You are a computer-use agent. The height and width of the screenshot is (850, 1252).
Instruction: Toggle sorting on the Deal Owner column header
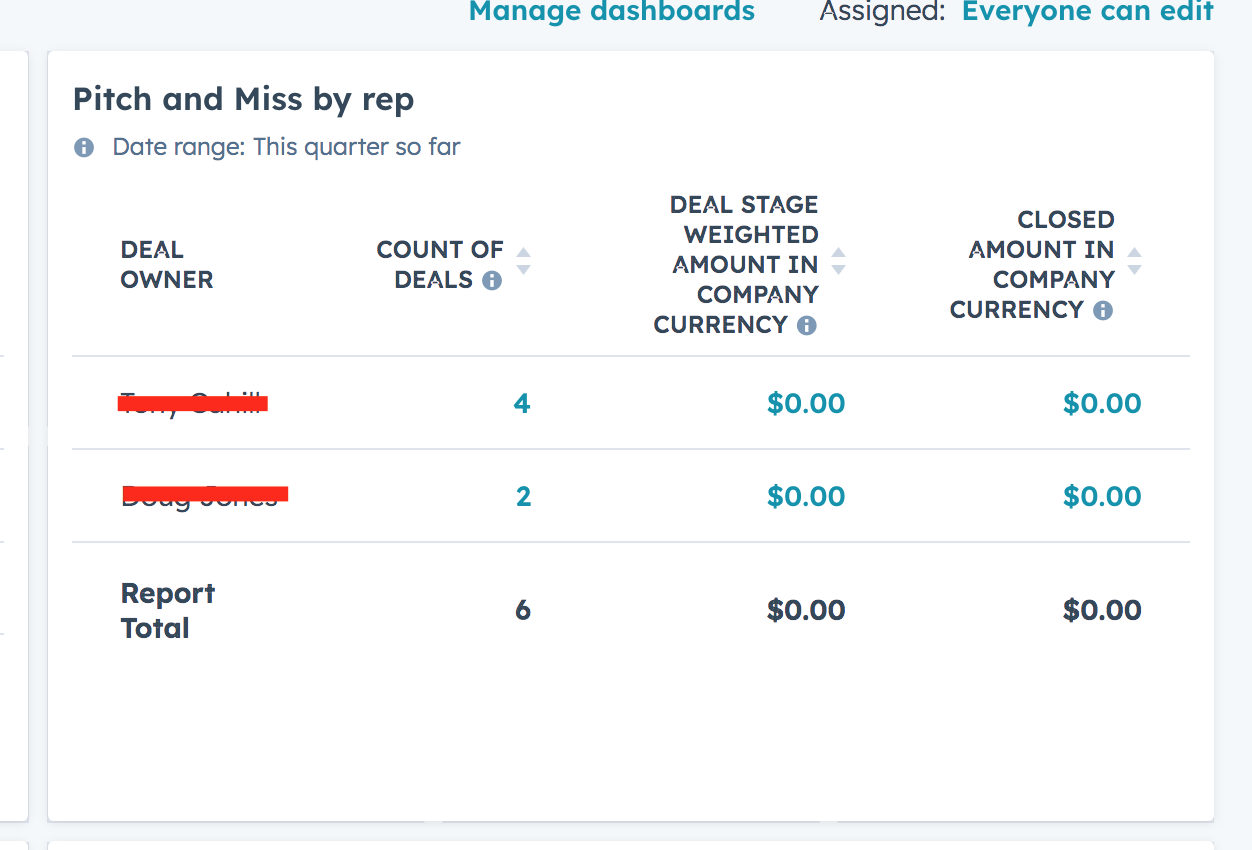click(x=166, y=264)
